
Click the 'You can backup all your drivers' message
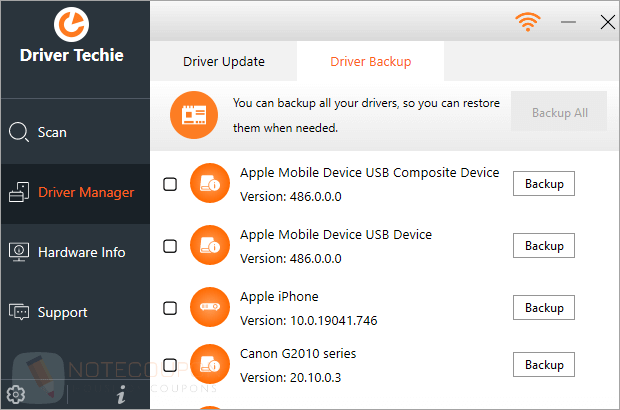[x=366, y=115]
